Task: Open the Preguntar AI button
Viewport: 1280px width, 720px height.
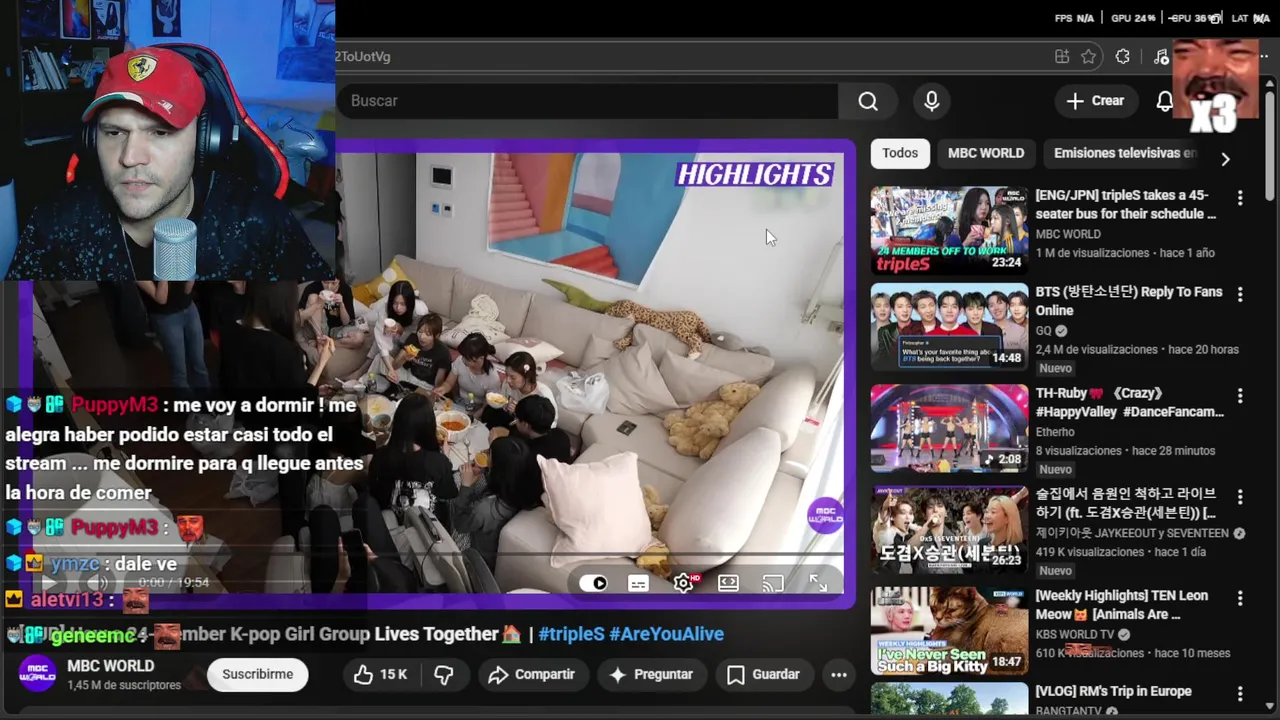Action: coord(651,675)
